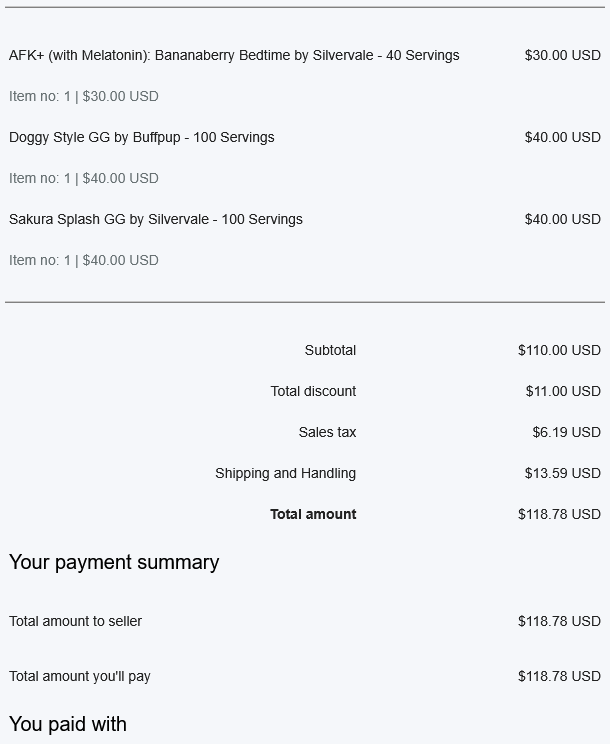Click the Sakura Splash GG item name
This screenshot has width=610, height=744.
click(x=155, y=219)
